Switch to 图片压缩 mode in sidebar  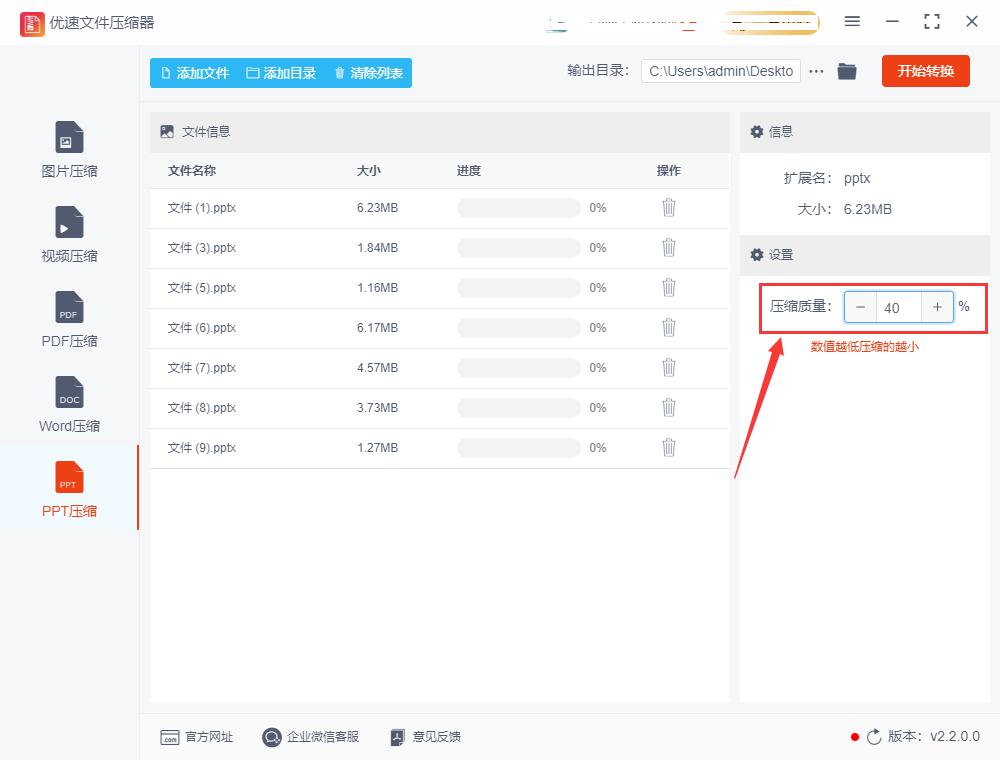tap(68, 148)
